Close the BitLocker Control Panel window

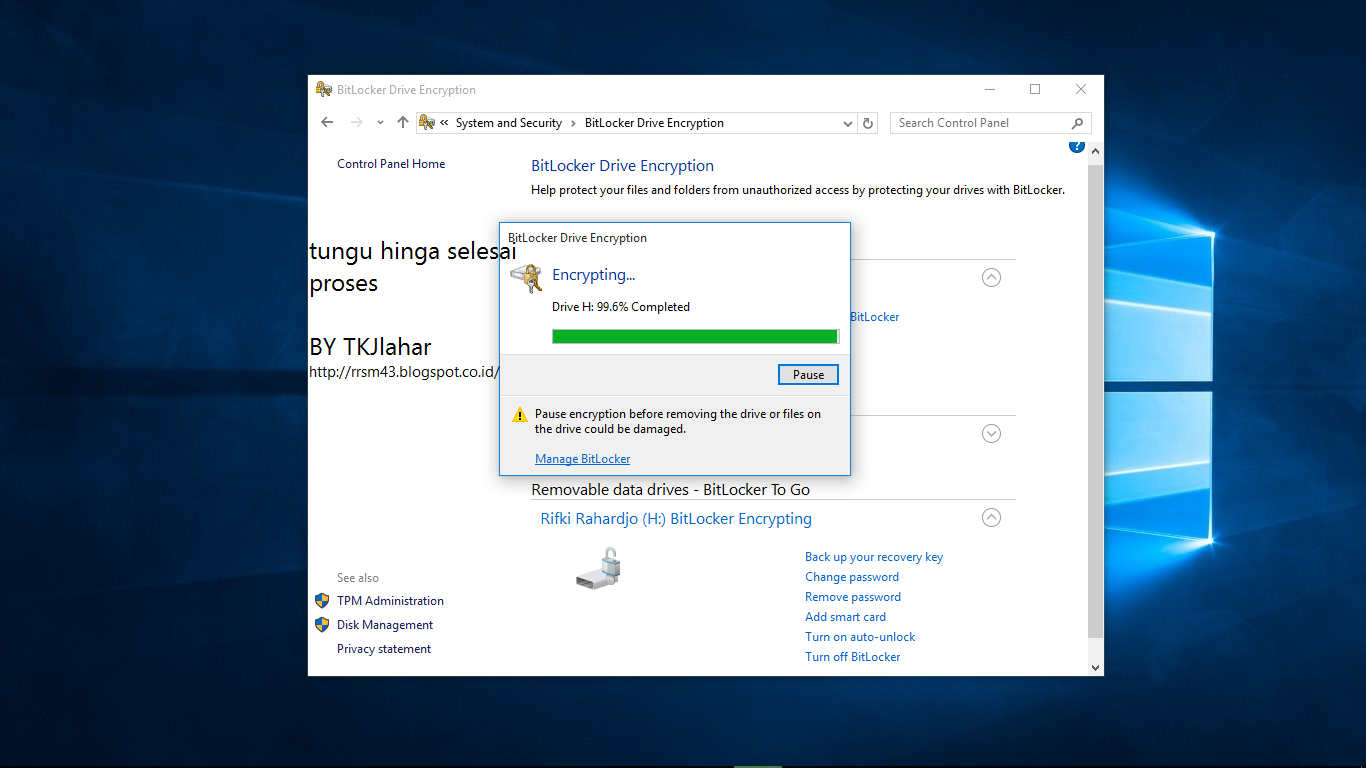(x=1081, y=89)
